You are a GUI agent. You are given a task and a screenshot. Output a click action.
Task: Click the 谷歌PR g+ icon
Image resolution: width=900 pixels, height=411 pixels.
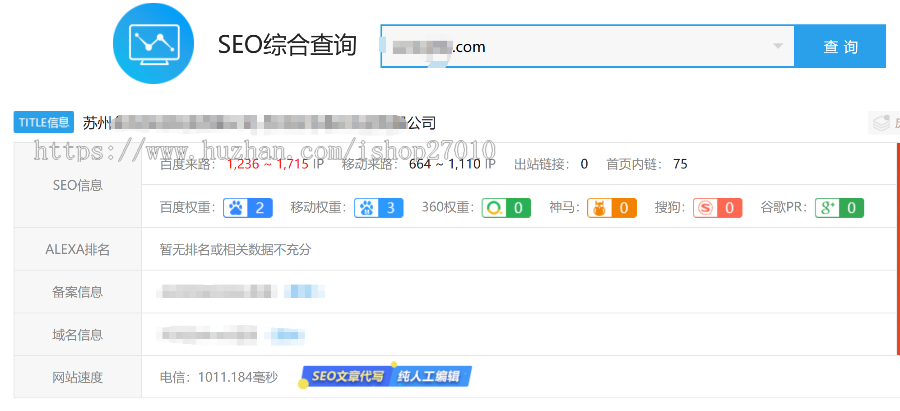pyautogui.click(x=827, y=207)
